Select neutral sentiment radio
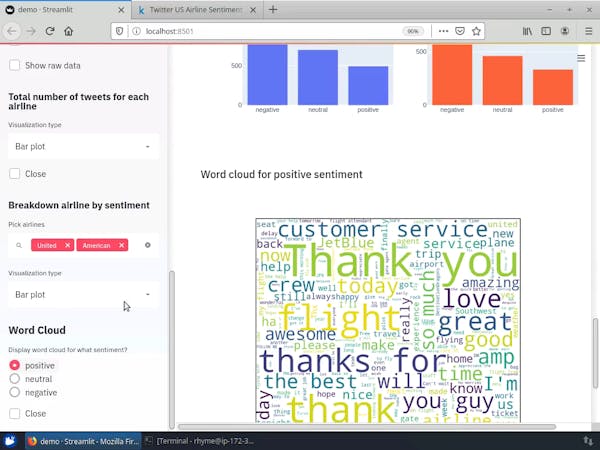600x450 pixels. pos(15,379)
